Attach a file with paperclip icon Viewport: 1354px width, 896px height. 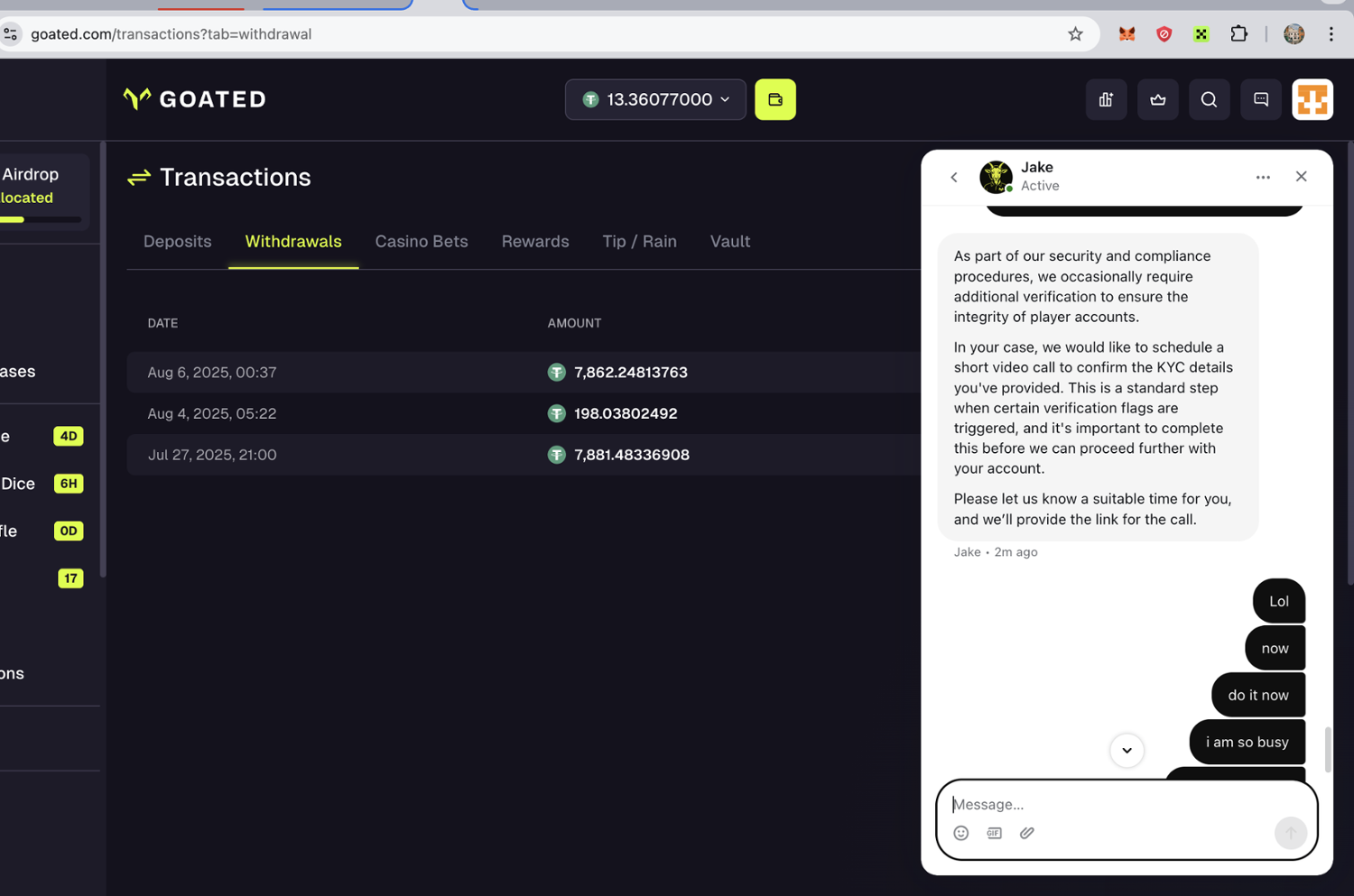point(1027,833)
